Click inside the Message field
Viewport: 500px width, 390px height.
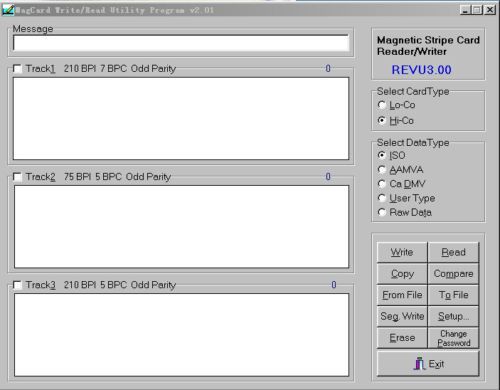click(181, 43)
